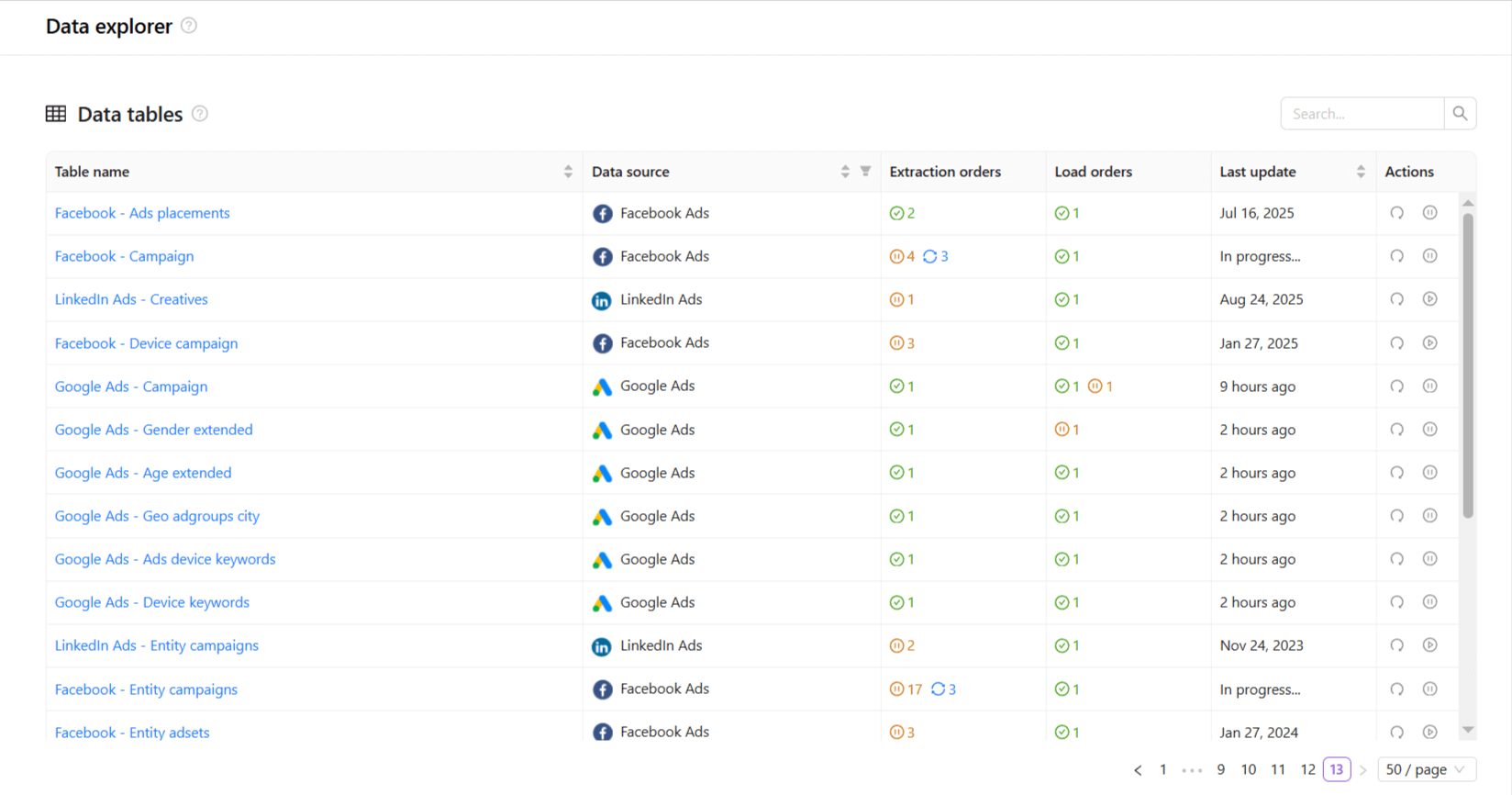The image size is (1512, 795).
Task: Open the Google Ads - Gender extended table
Action: click(153, 430)
